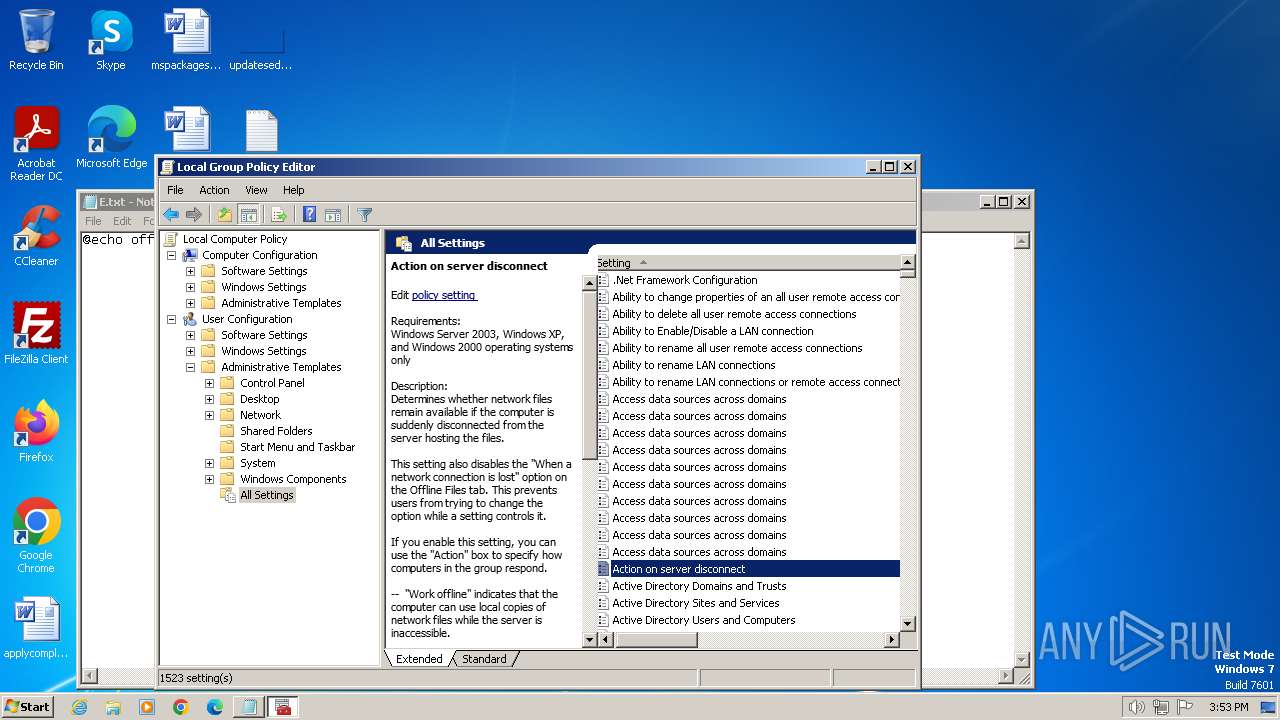Image resolution: width=1280 pixels, height=720 pixels.
Task: Select Active Directory Users and Computers
Action: tap(704, 620)
